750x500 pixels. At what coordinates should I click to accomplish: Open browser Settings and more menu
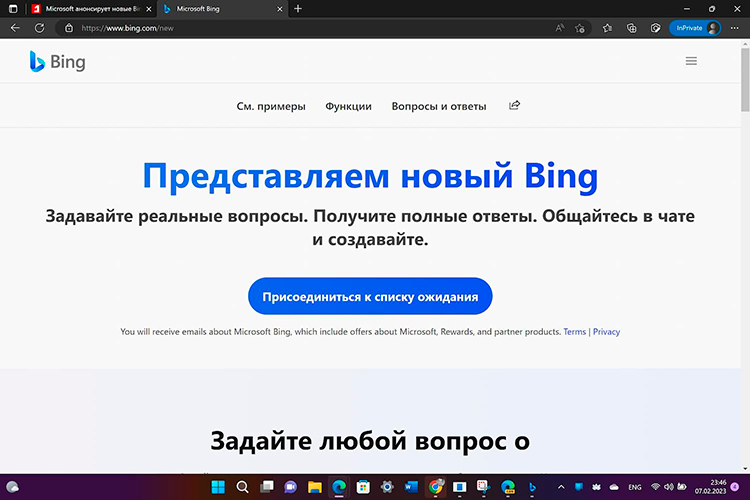(735, 28)
